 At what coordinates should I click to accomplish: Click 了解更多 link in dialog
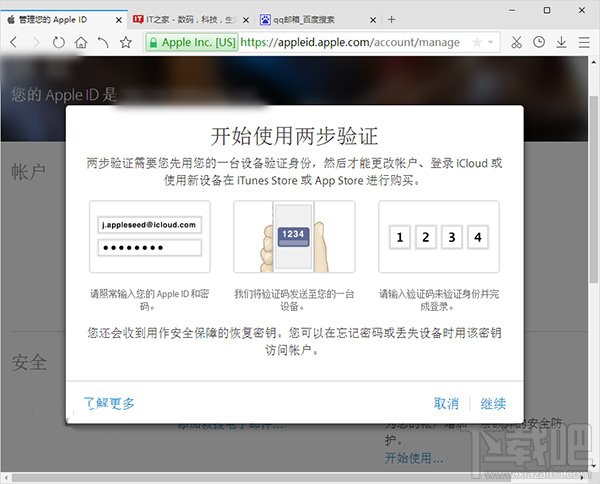[109, 403]
